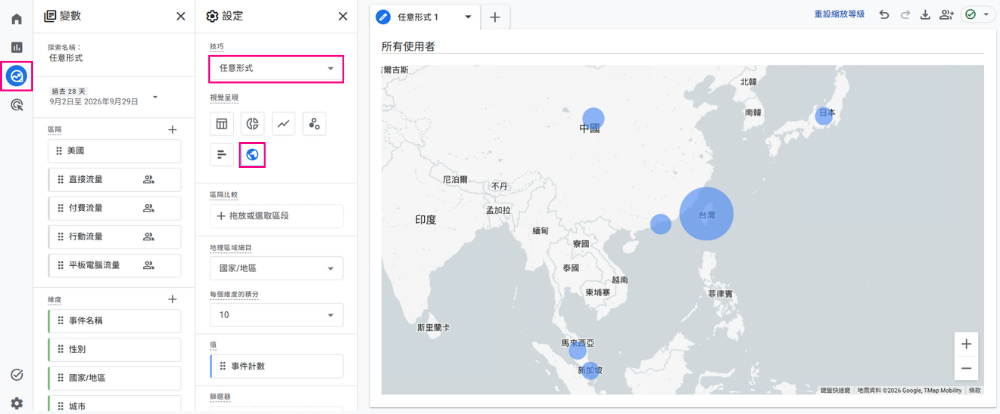Click the user-segment icon on 付費流量
This screenshot has width=1000, height=414.
pos(149,208)
